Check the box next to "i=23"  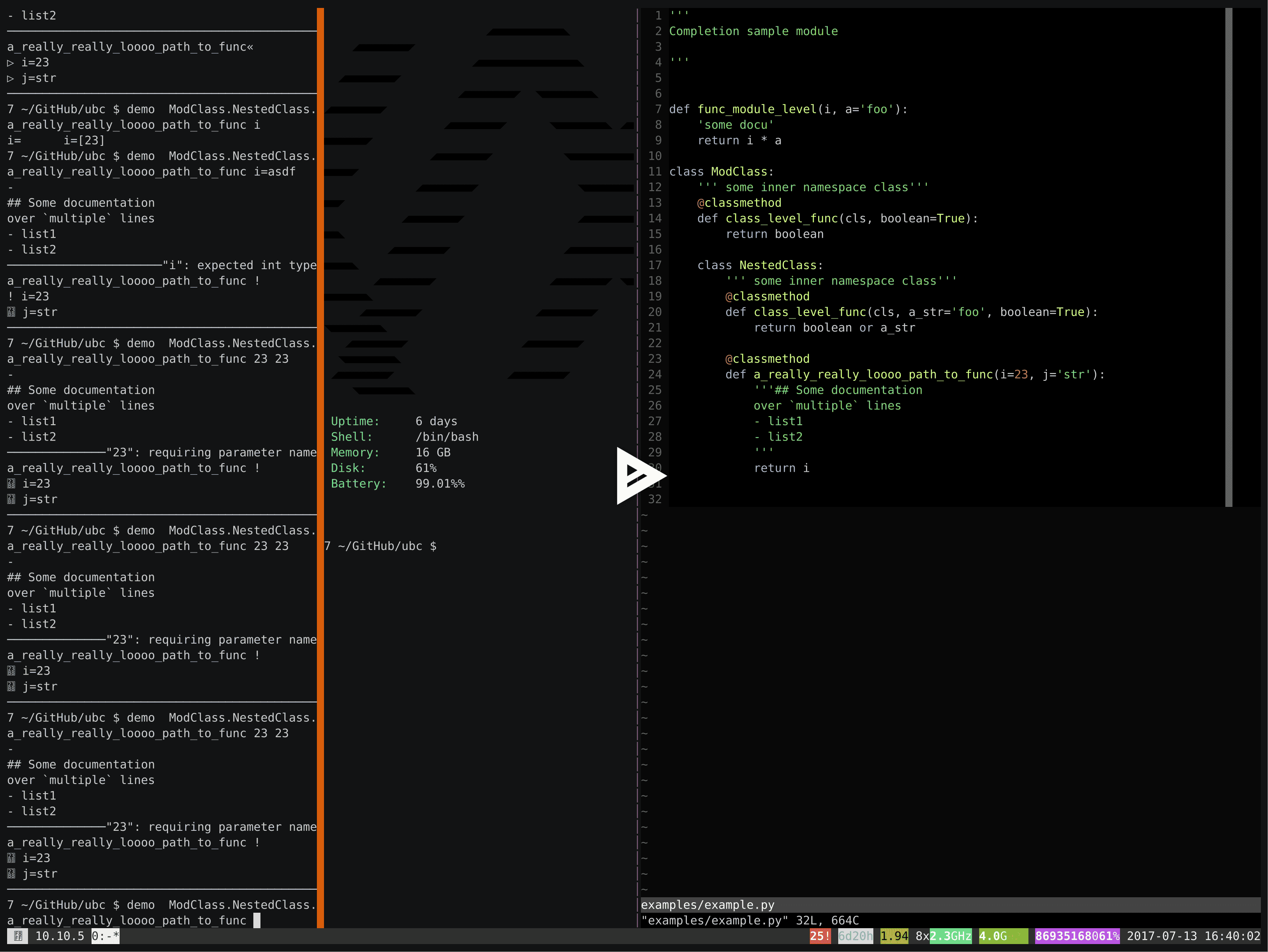click(x=11, y=484)
